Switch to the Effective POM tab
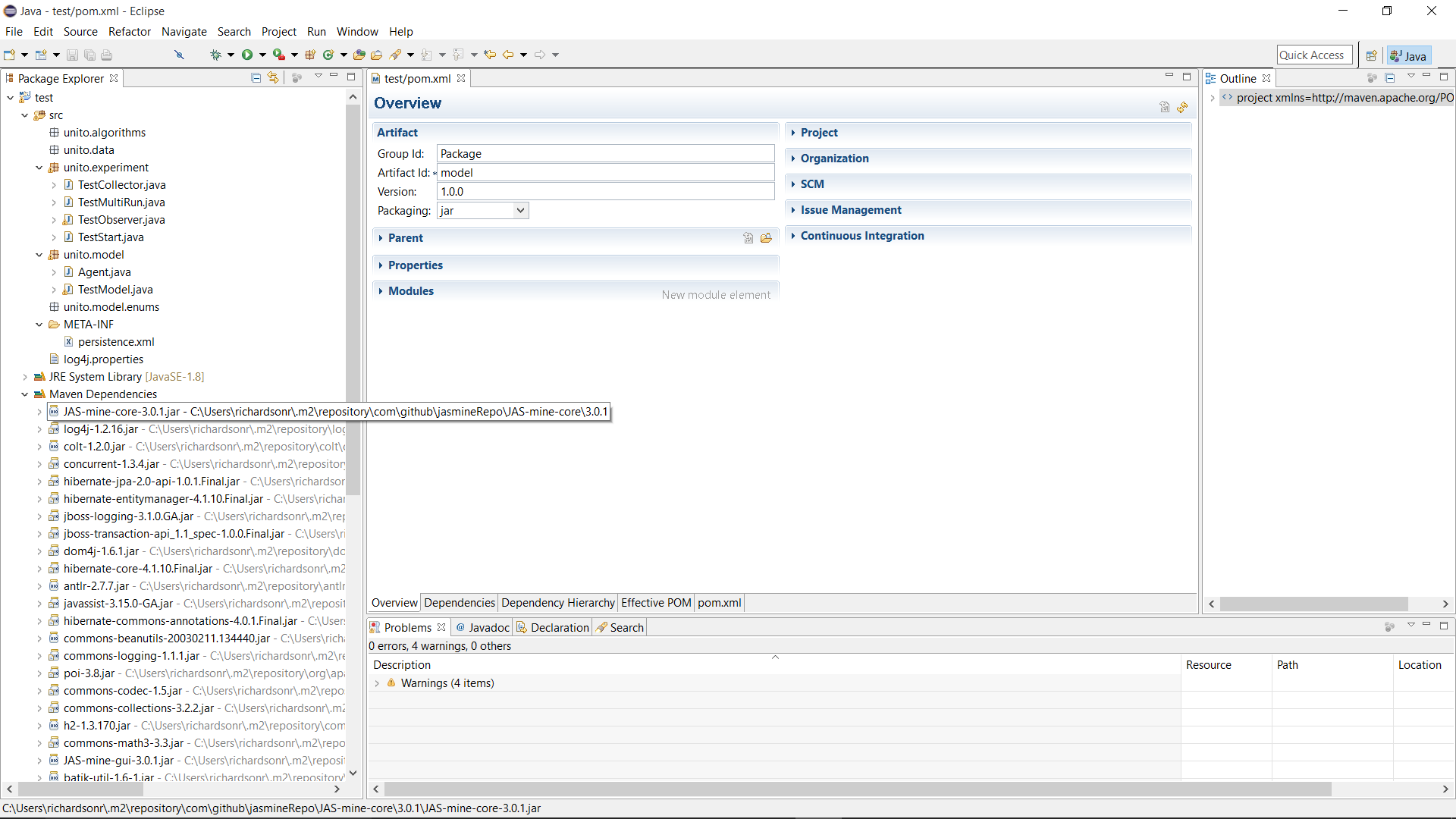This screenshot has height=819, width=1456. coord(656,603)
